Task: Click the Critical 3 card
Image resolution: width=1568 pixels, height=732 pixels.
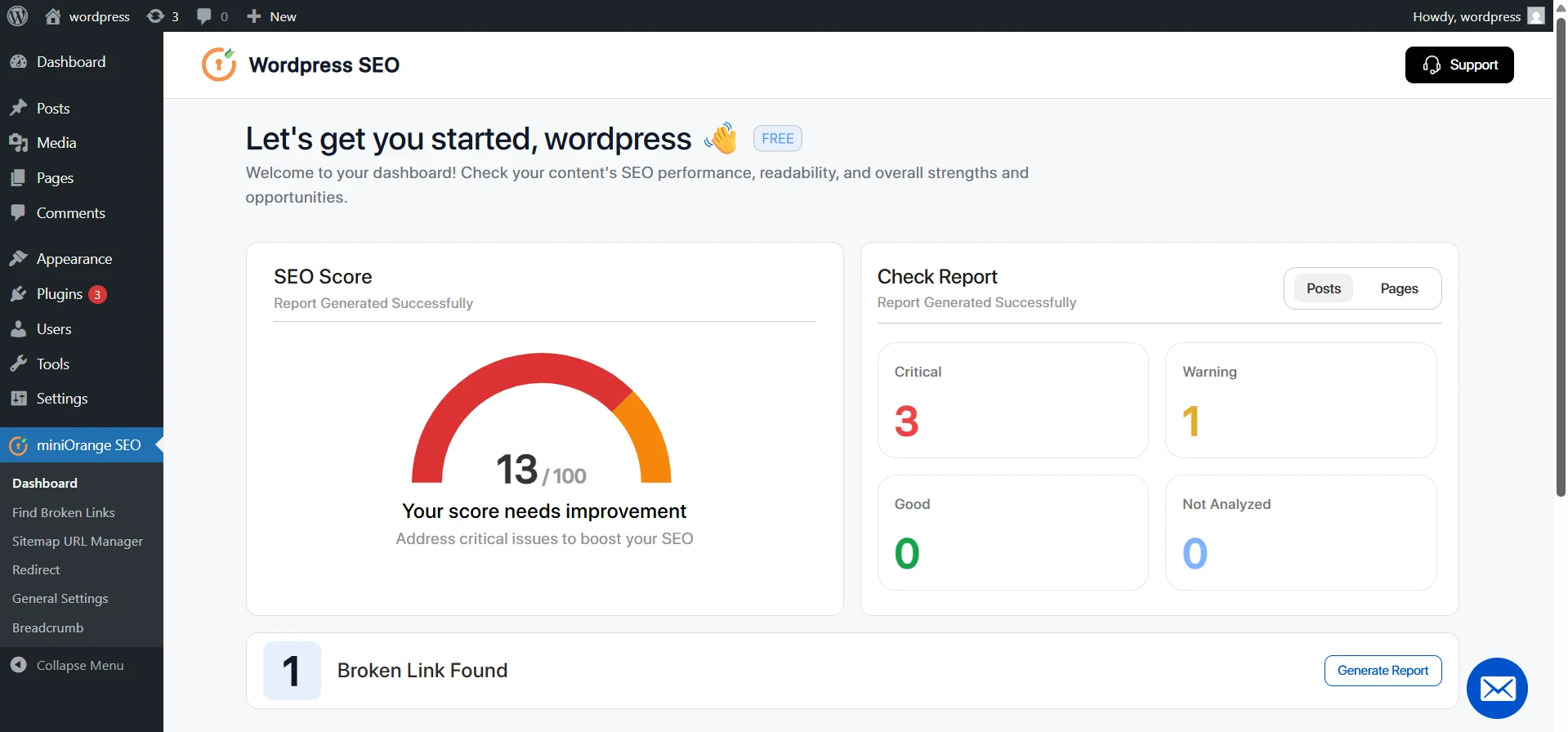Action: pyautogui.click(x=1012, y=400)
